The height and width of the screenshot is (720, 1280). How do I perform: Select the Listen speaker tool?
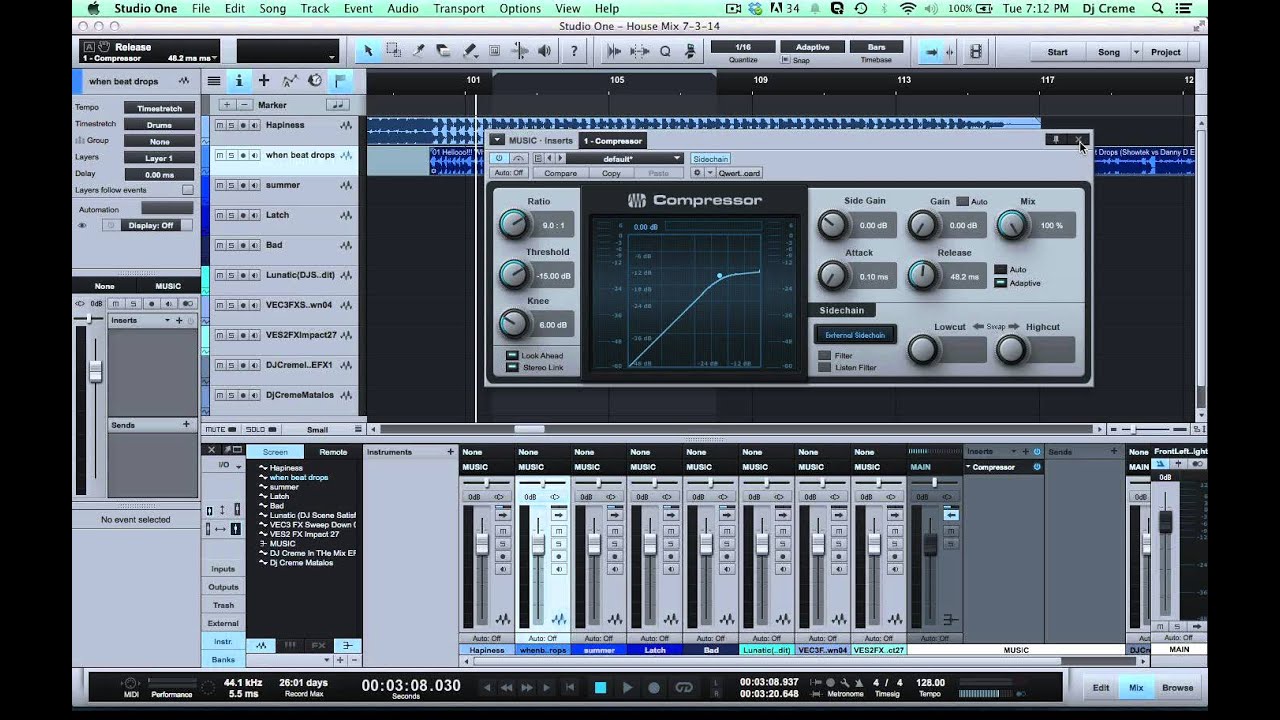545,51
